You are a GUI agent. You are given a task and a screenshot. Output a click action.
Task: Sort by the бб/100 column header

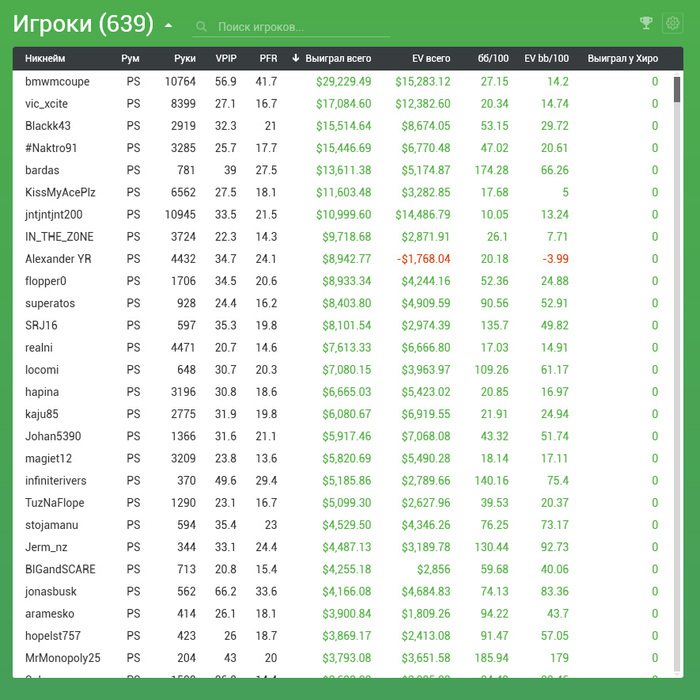[493, 58]
